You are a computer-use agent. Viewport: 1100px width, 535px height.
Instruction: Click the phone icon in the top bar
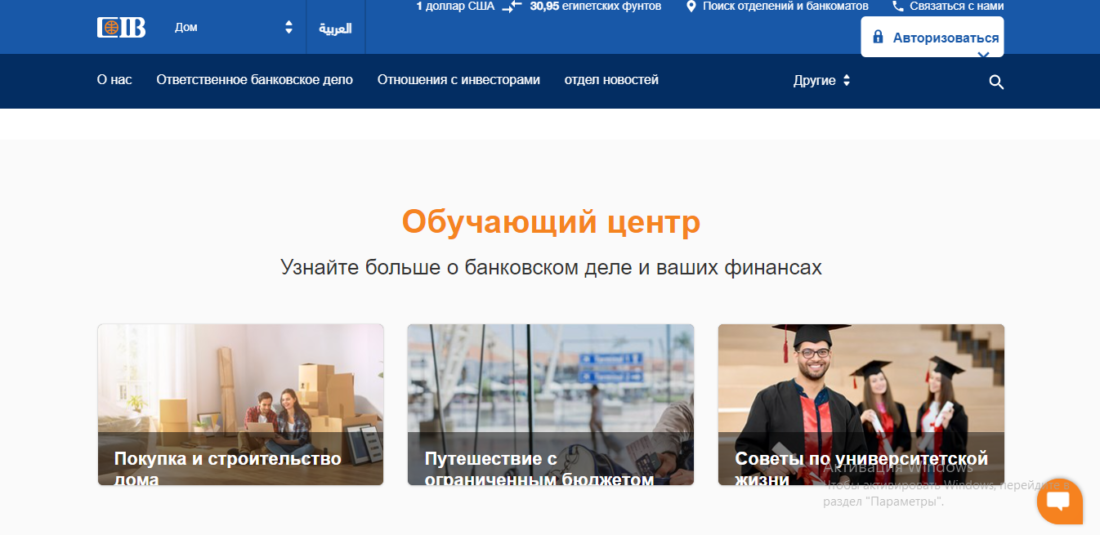pyautogui.click(x=897, y=6)
